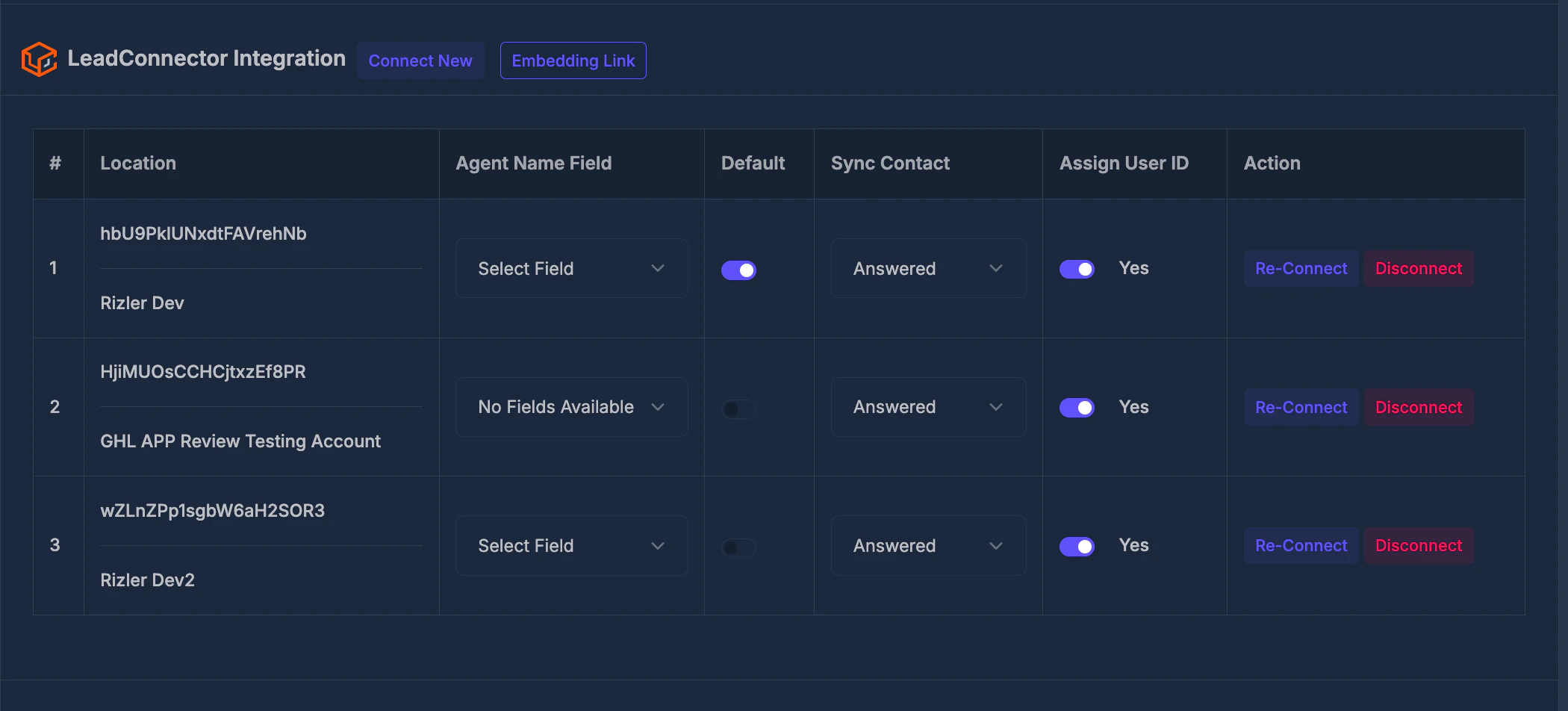1568x711 pixels.
Task: Toggle Default switch for Rizler Dev row
Action: (738, 269)
